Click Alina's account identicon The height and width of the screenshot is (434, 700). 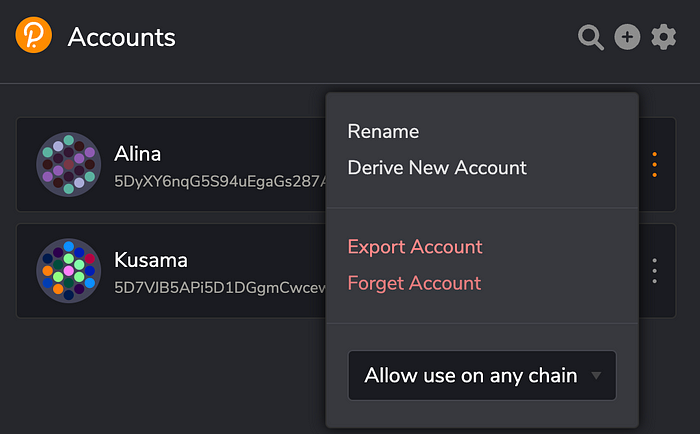68,164
